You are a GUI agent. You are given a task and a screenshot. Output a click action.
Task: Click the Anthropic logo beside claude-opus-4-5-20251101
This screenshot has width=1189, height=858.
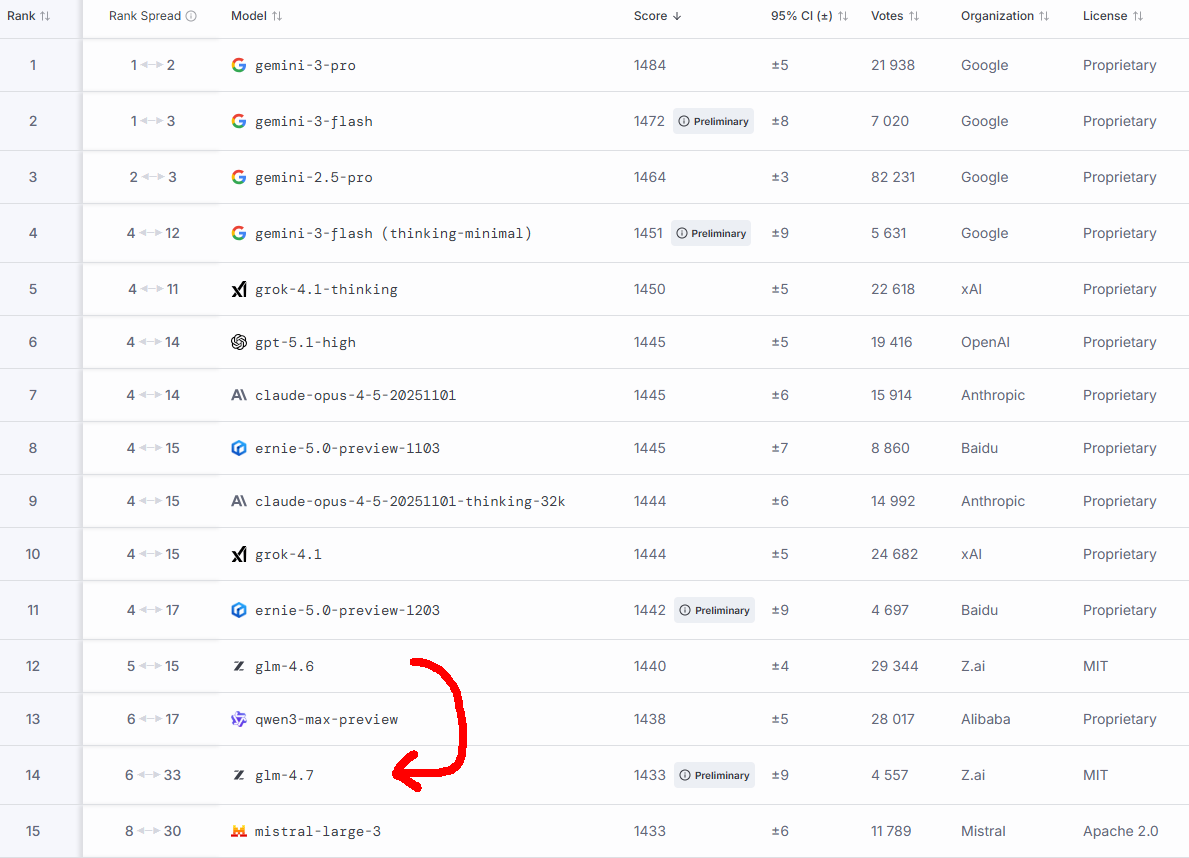(239, 395)
